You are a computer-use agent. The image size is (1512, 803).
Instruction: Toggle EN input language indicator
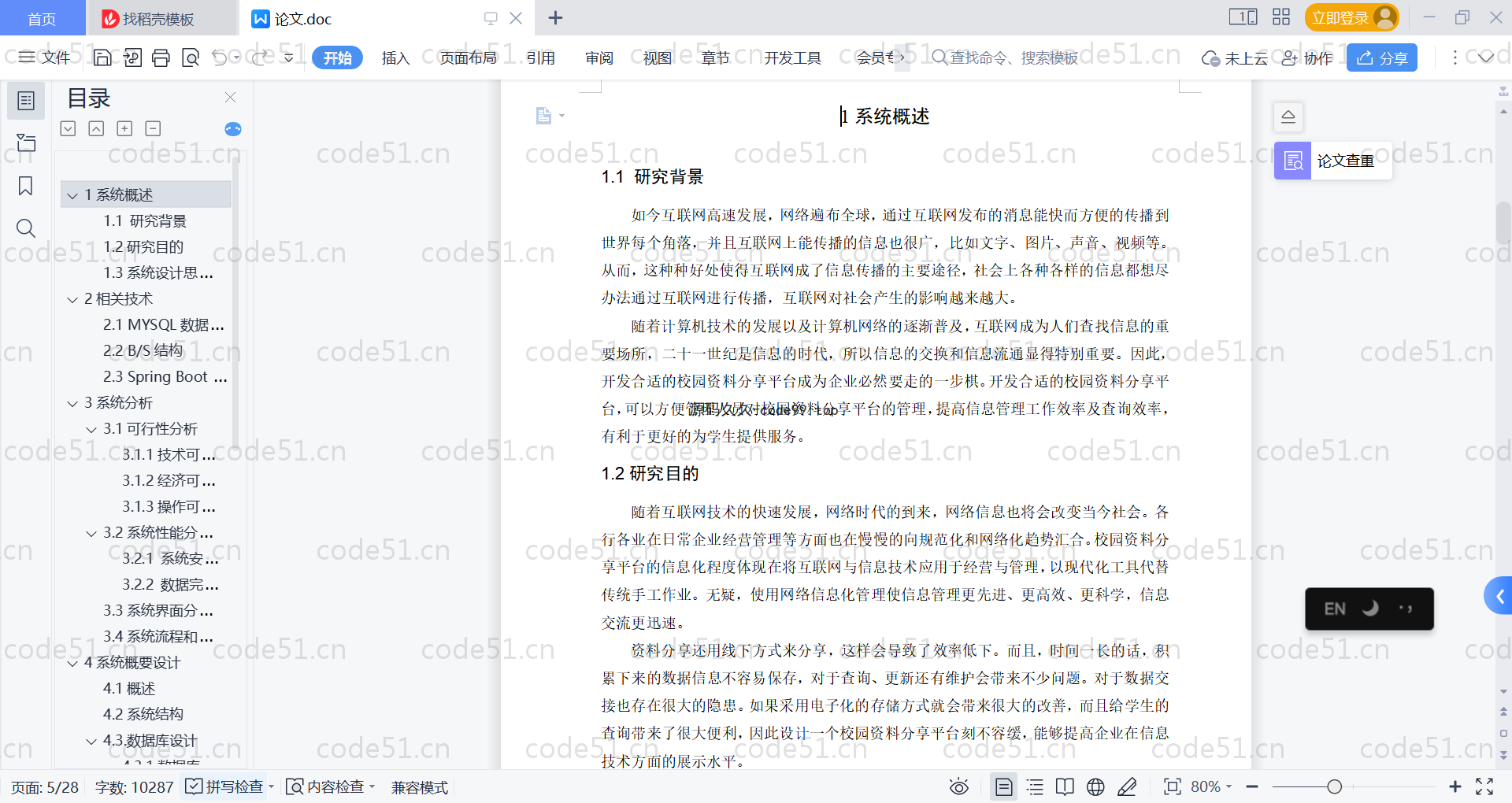click(1335, 609)
